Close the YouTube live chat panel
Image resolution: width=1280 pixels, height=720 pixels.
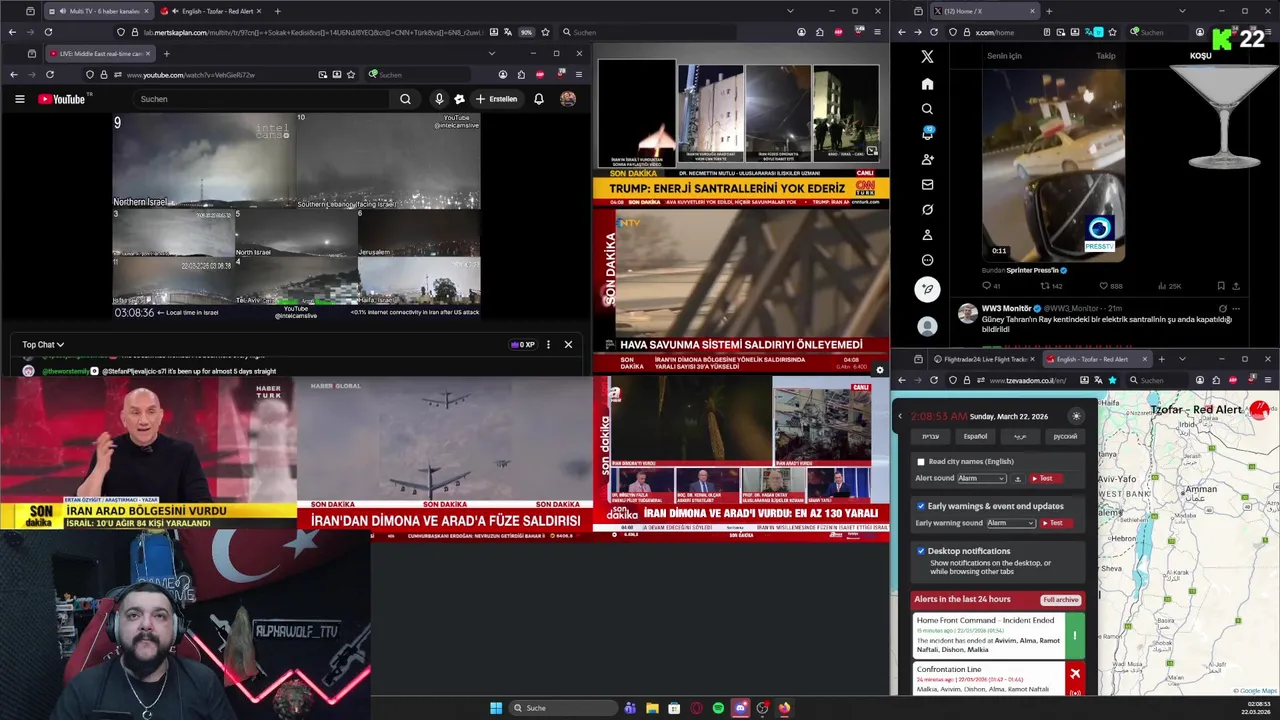pos(568,344)
